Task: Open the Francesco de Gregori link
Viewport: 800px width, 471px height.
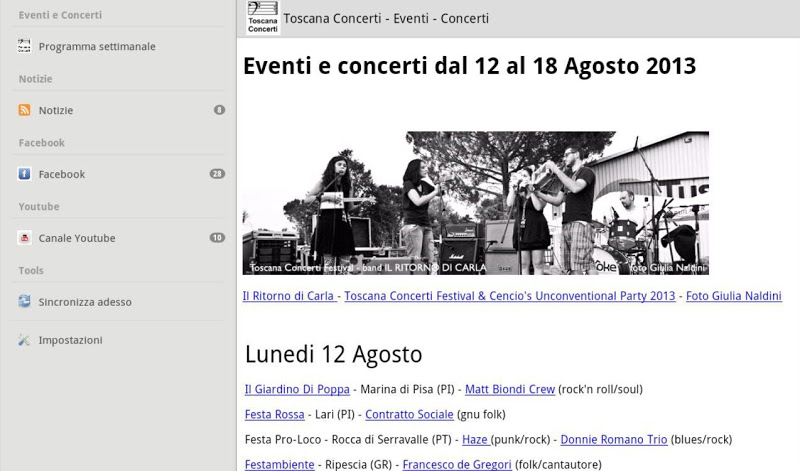Action: (457, 464)
